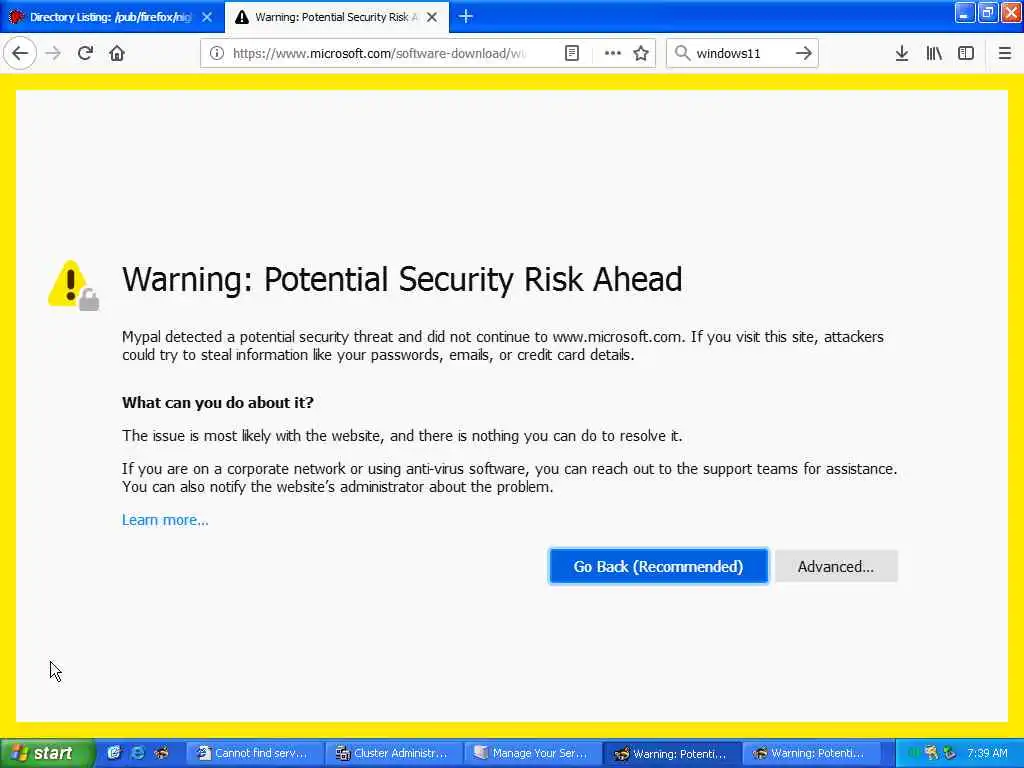
Task: Open the Windows start menu
Action: pos(47,754)
